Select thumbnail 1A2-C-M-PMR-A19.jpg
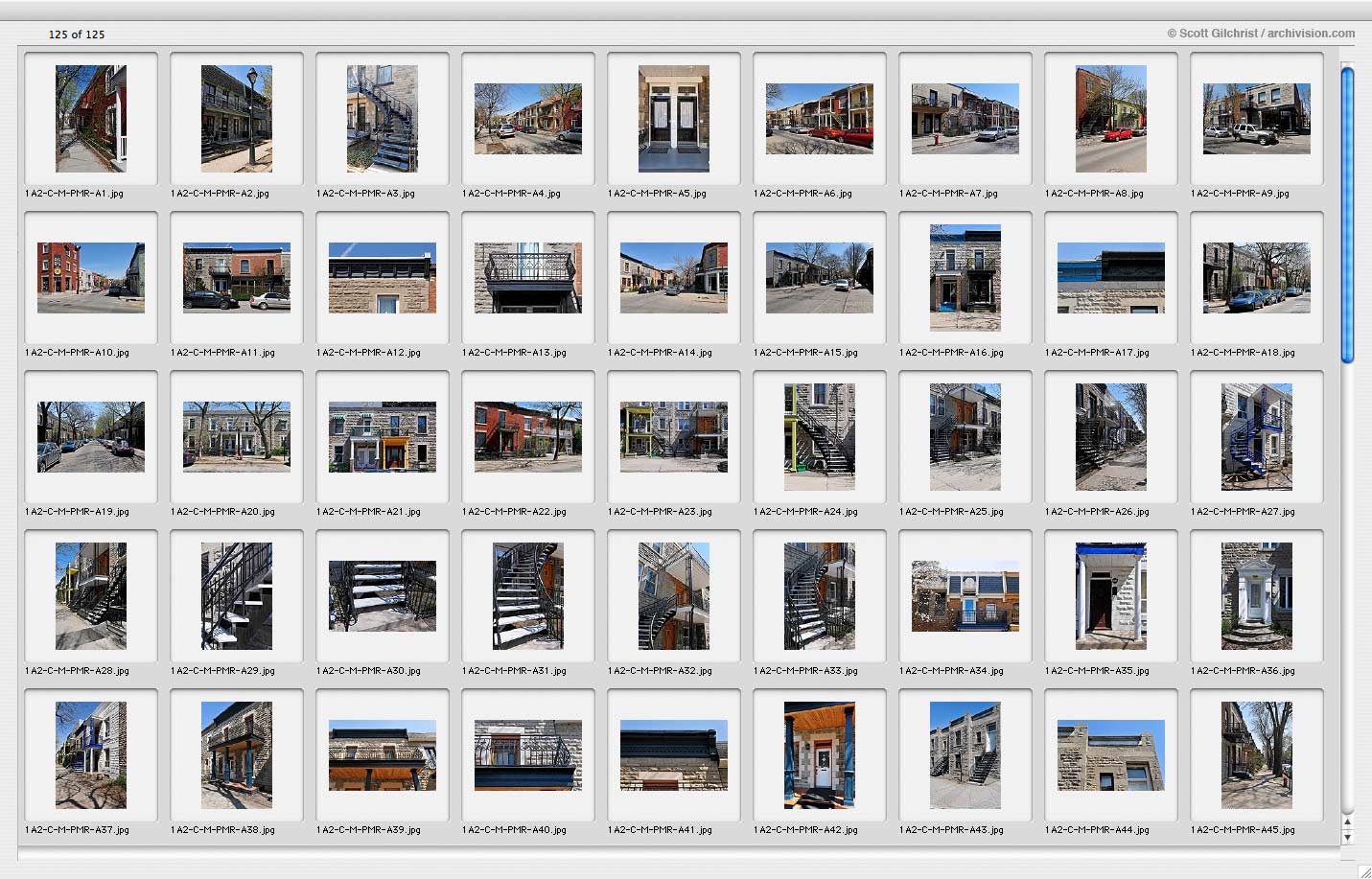This screenshot has width=1372, height=879. click(91, 437)
